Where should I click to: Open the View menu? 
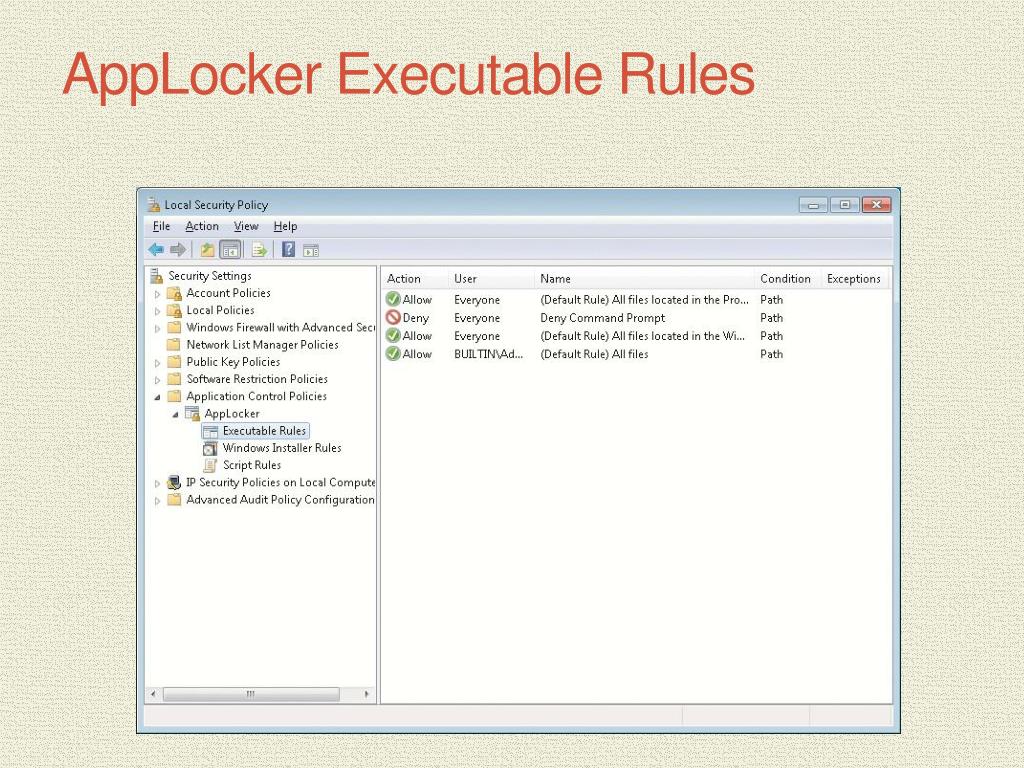coord(246,226)
